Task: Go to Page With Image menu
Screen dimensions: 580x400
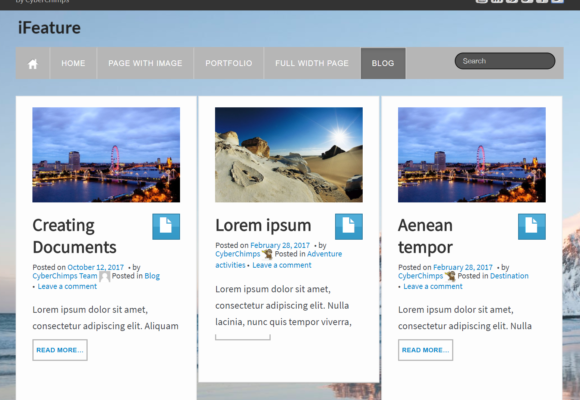Action: click(x=145, y=63)
